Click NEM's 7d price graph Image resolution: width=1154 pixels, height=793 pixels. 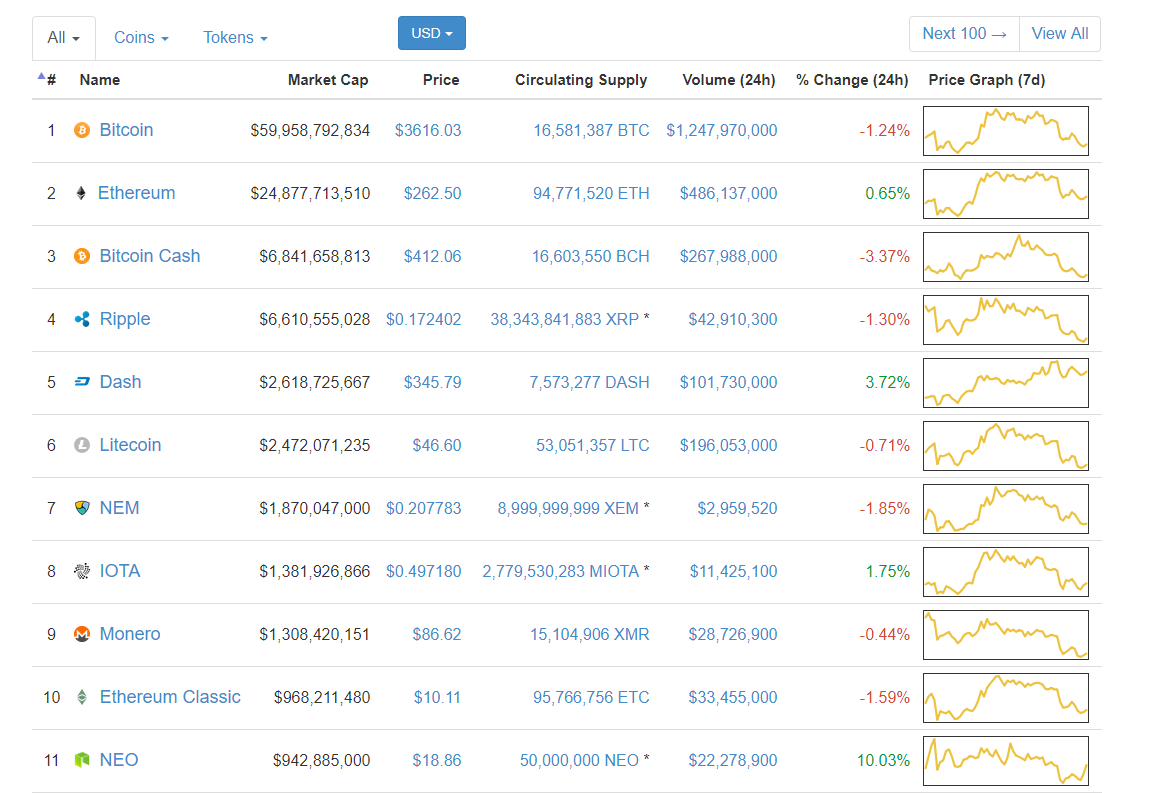(1006, 509)
